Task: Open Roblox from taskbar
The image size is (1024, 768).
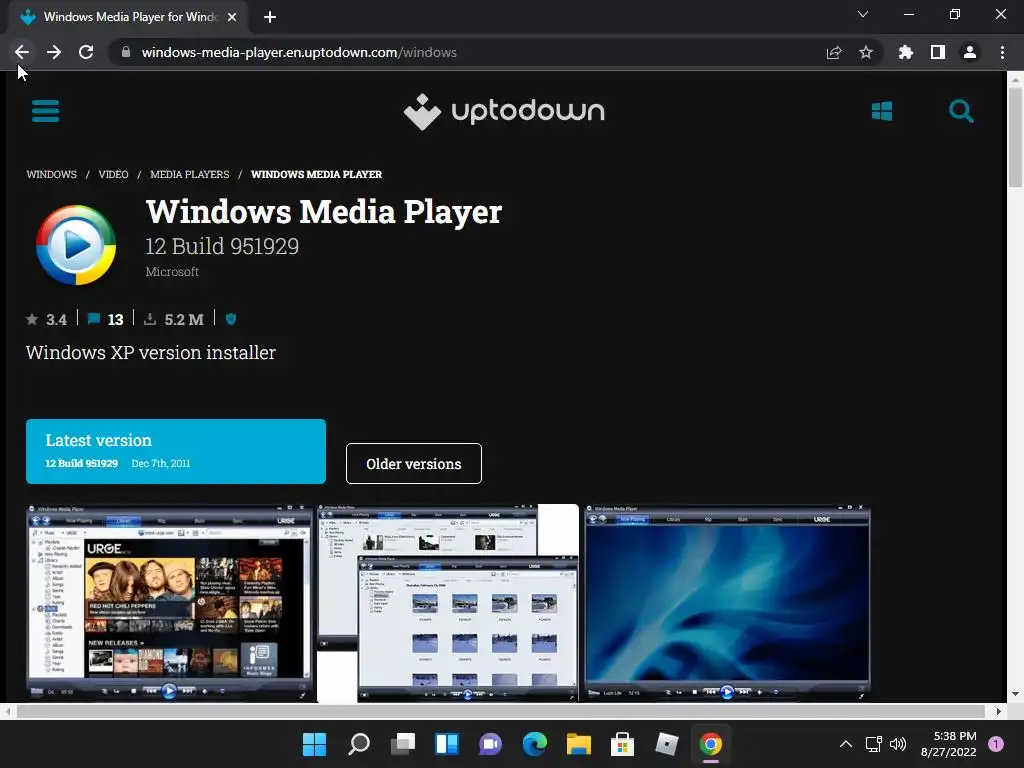Action: coord(667,744)
